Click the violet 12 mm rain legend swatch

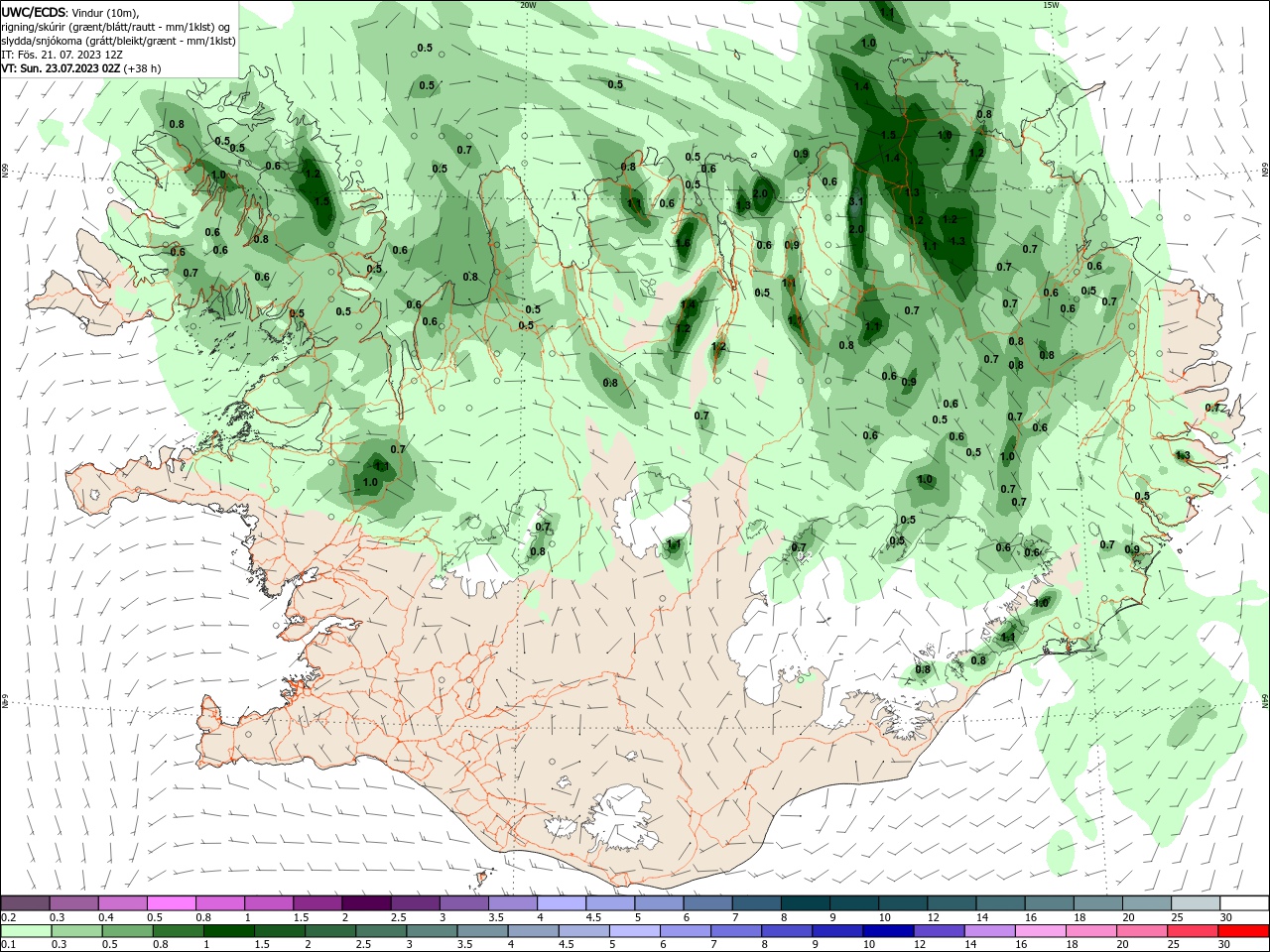[939, 931]
